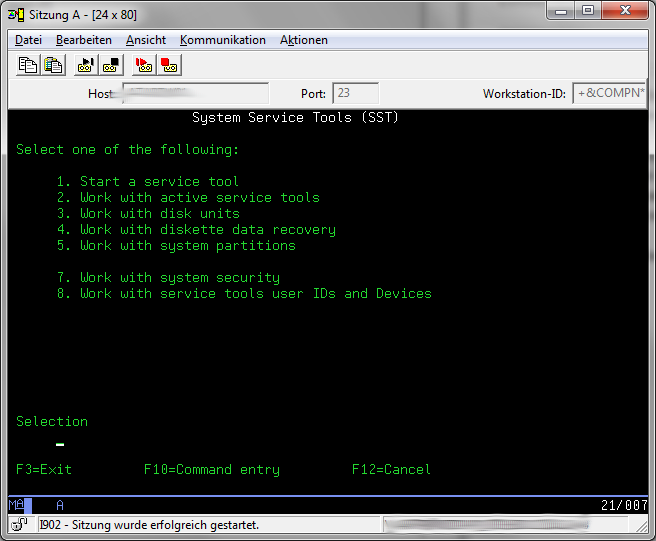Open the Ansicht menu

pos(145,40)
